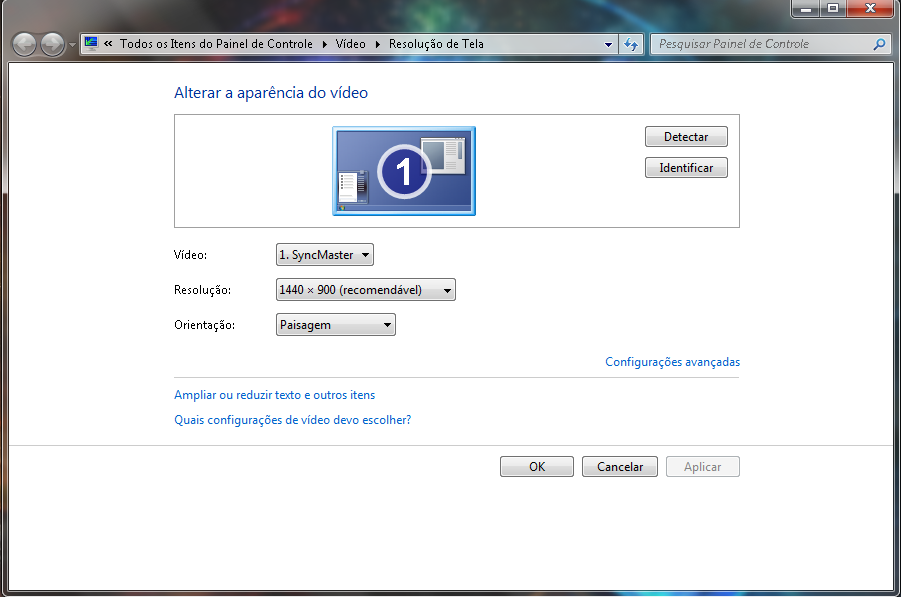Minimize the window
The height and width of the screenshot is (597, 901).
(x=806, y=9)
